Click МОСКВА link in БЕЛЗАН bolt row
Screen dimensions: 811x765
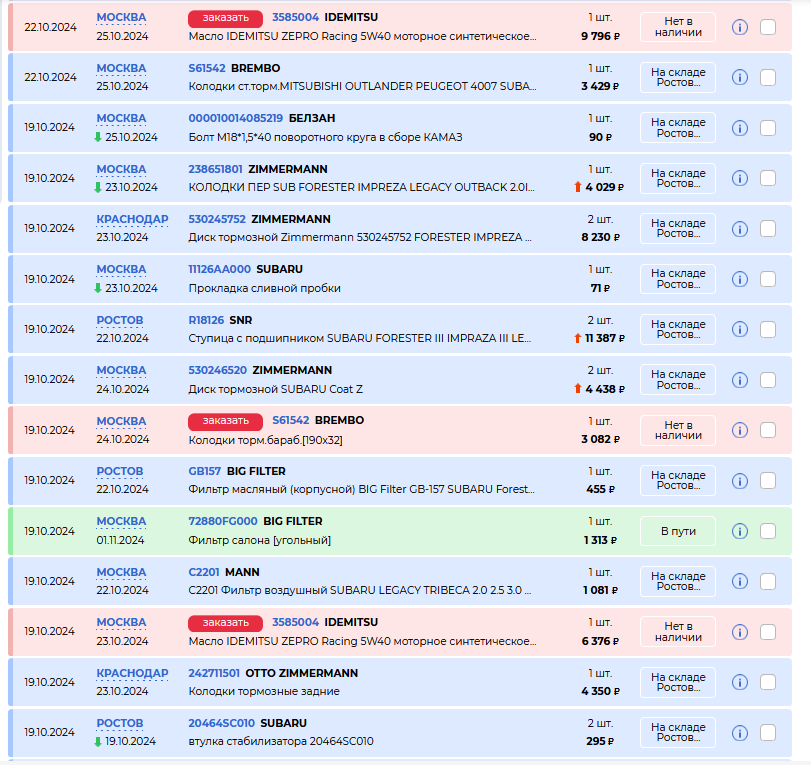pos(121,118)
